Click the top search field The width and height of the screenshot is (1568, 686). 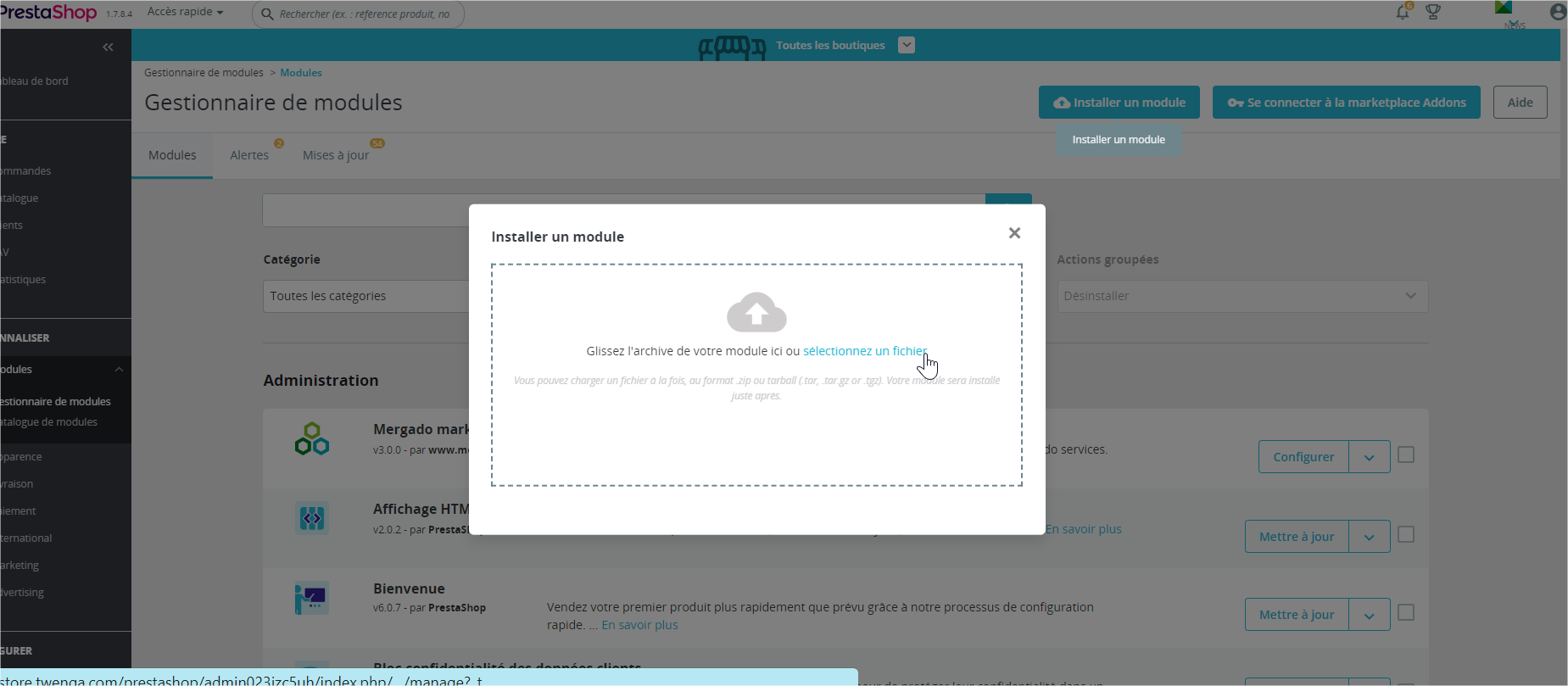coord(358,14)
